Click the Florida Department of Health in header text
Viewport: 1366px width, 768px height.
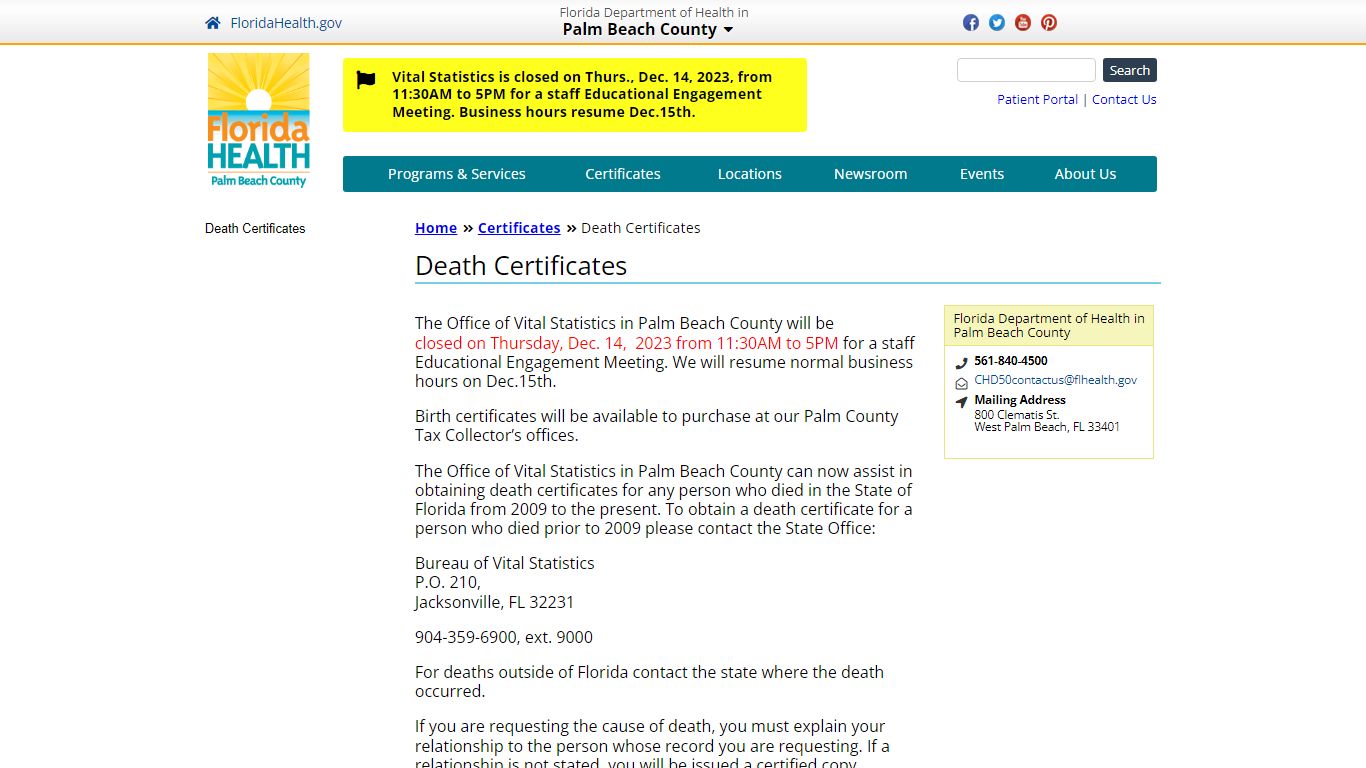(x=654, y=13)
